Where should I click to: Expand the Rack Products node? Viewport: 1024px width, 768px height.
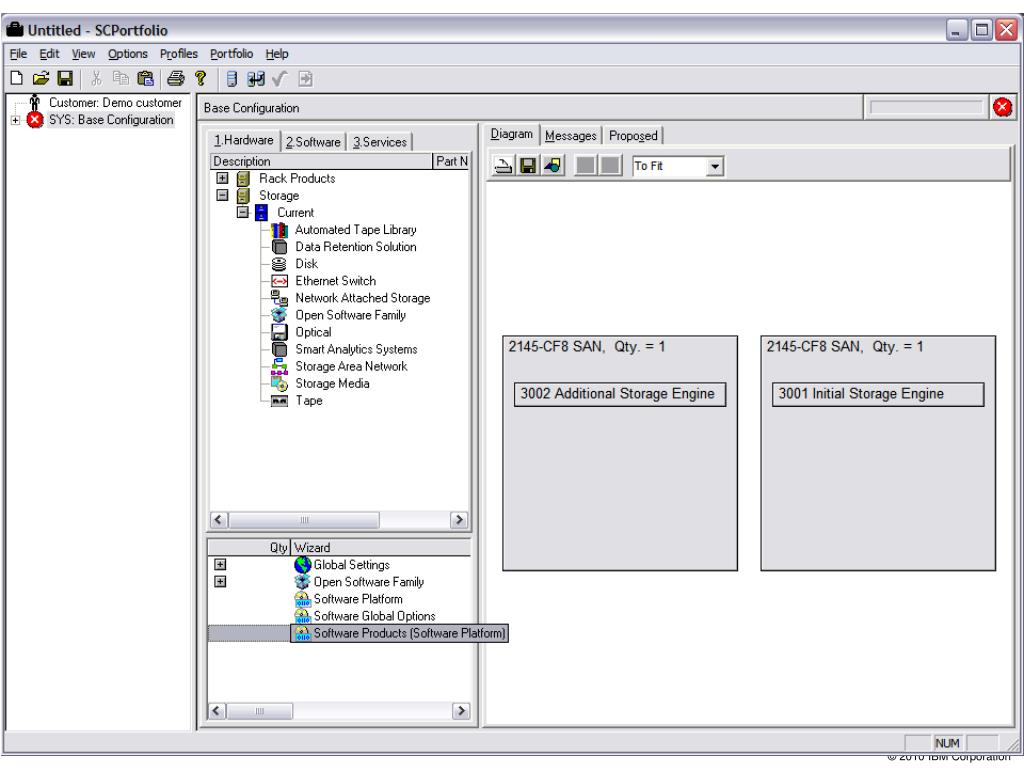pos(222,178)
